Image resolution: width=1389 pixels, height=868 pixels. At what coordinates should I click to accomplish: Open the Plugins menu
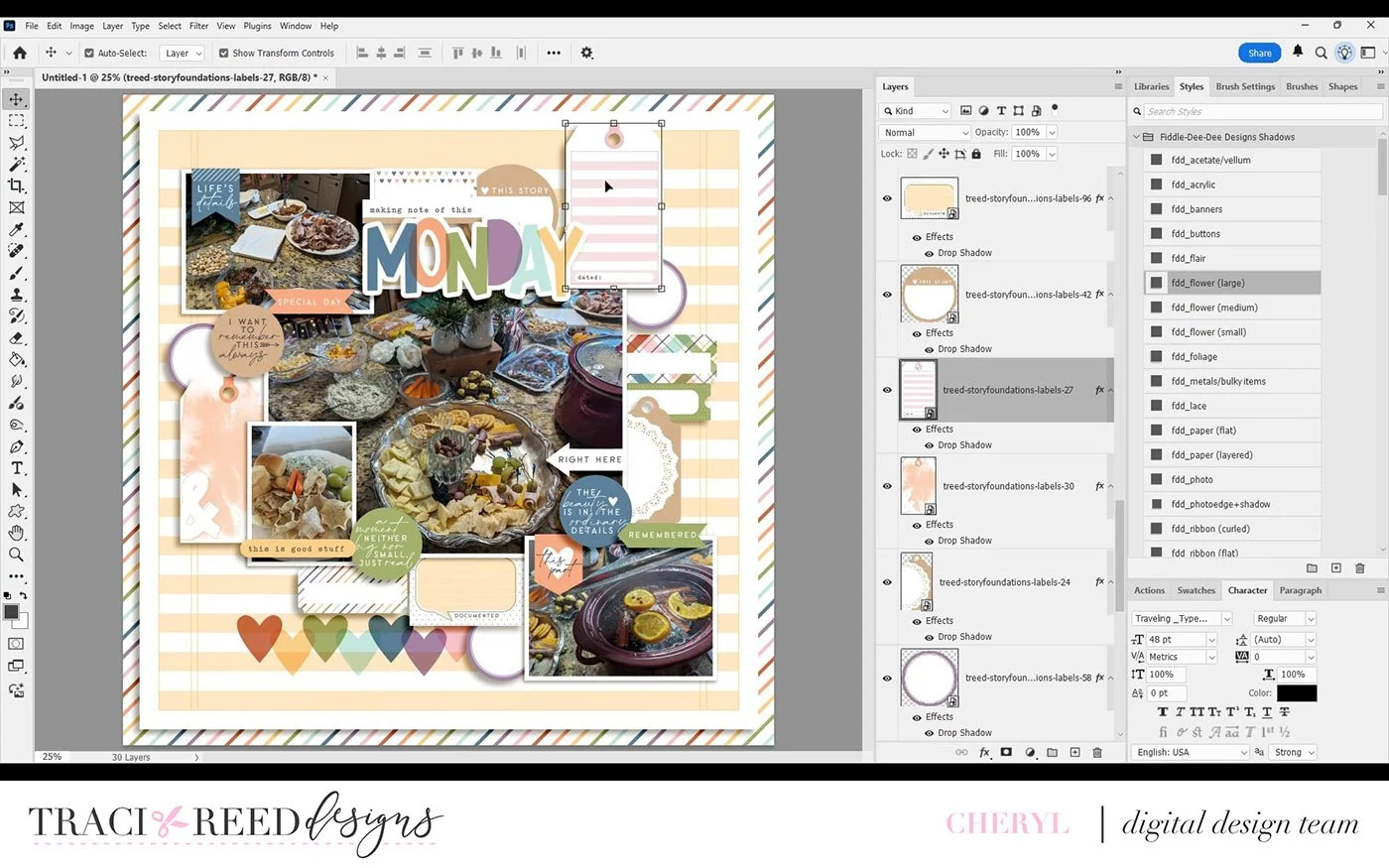tap(257, 26)
